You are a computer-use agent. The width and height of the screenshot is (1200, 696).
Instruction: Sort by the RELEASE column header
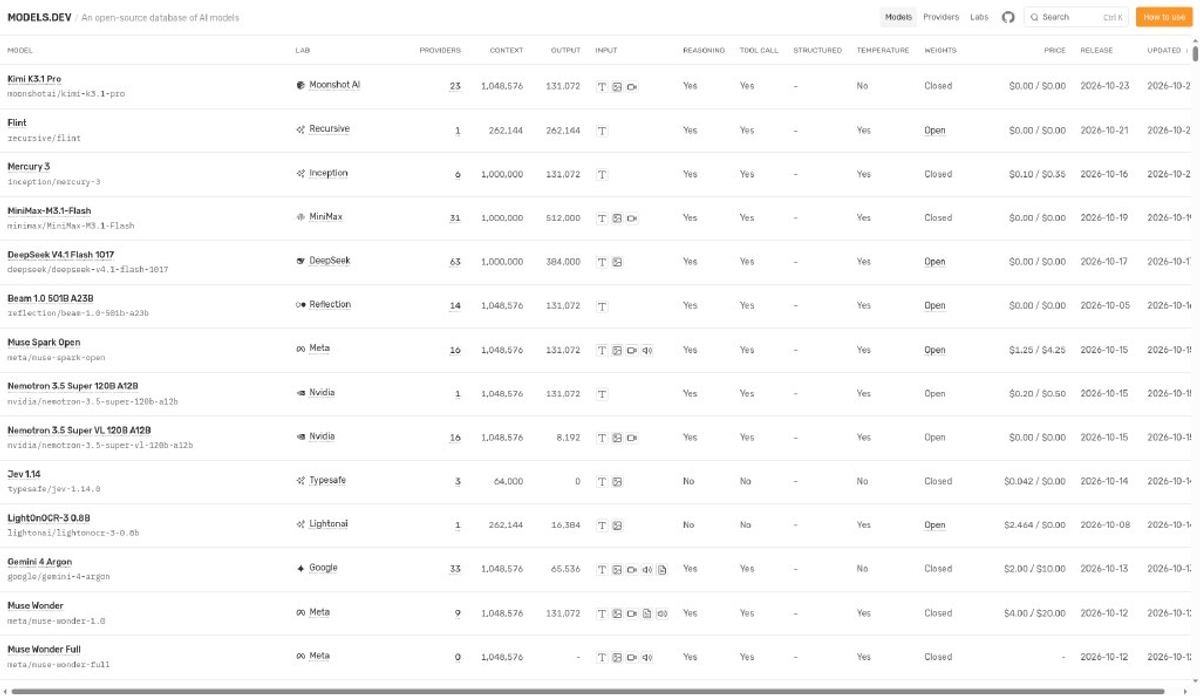point(1096,50)
